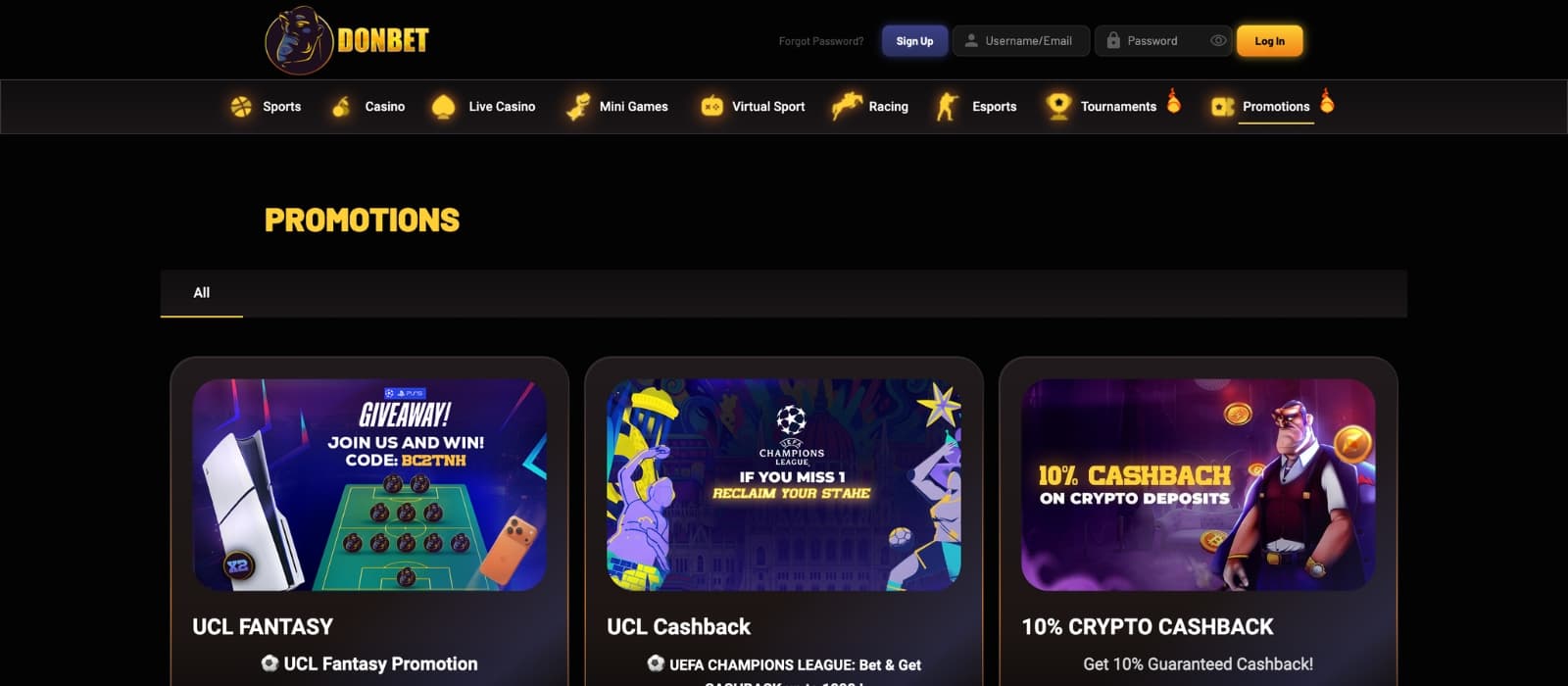The image size is (1568, 686).
Task: Open the Tournaments trophy icon
Action: tap(1058, 106)
